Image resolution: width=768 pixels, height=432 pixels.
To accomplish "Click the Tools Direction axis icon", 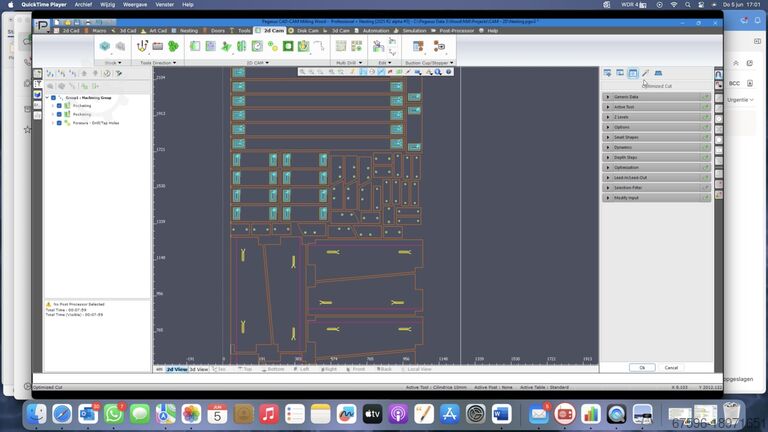I will (x=143, y=46).
